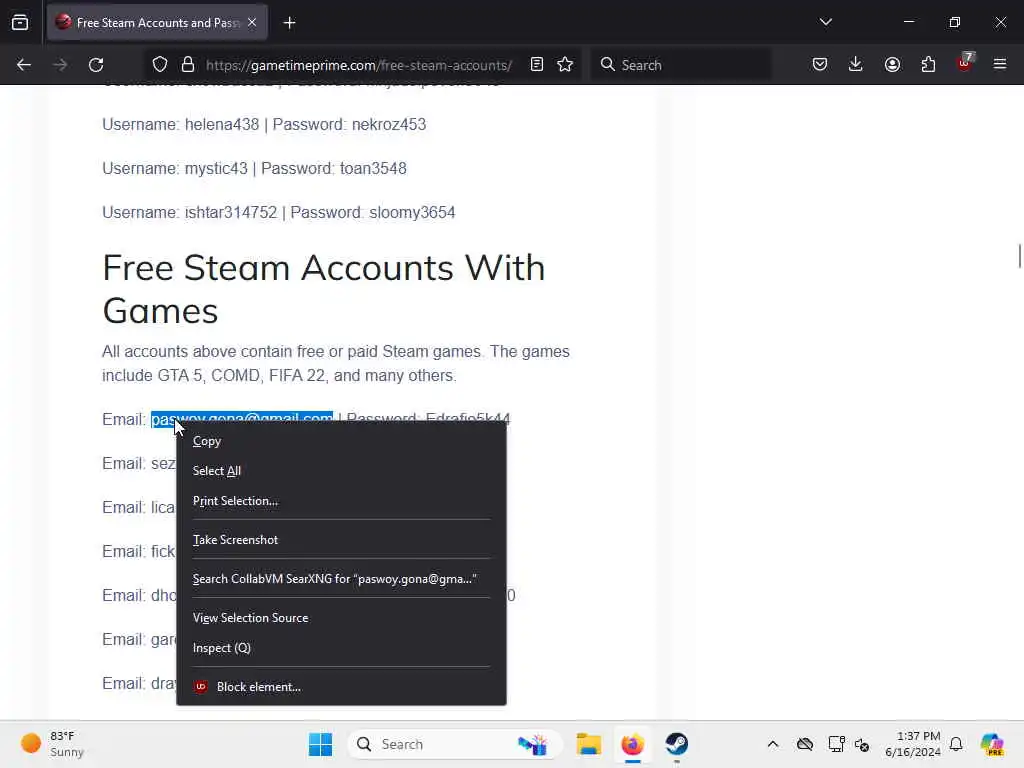Open the weather widget showing 83°F Sunny
This screenshot has height=768, width=1024.
[54, 744]
